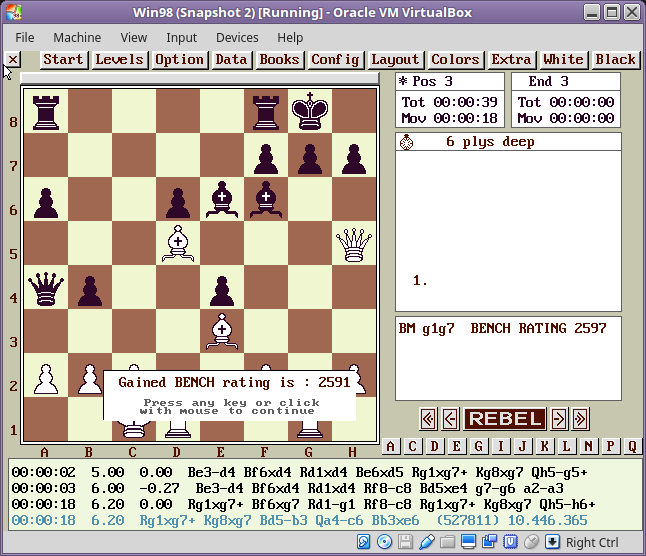Click the letter G shortcut button
The width and height of the screenshot is (646, 556).
[x=478, y=446]
